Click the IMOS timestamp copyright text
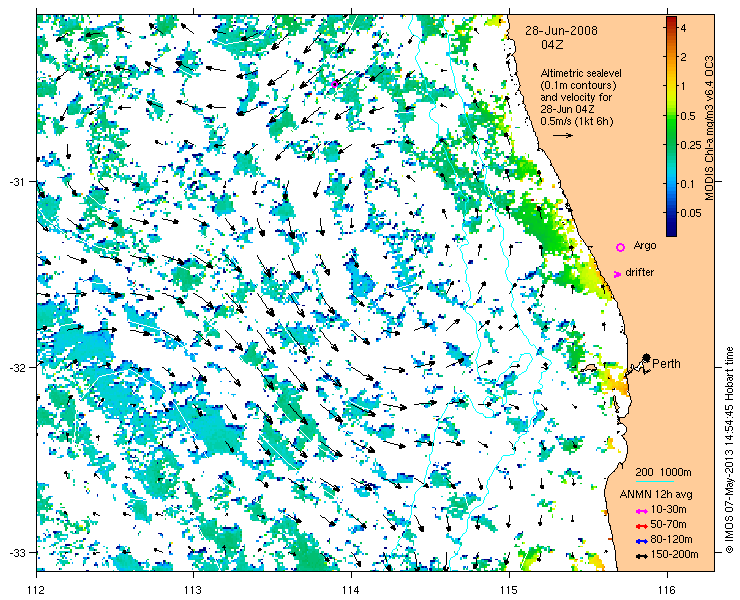 (x=730, y=450)
